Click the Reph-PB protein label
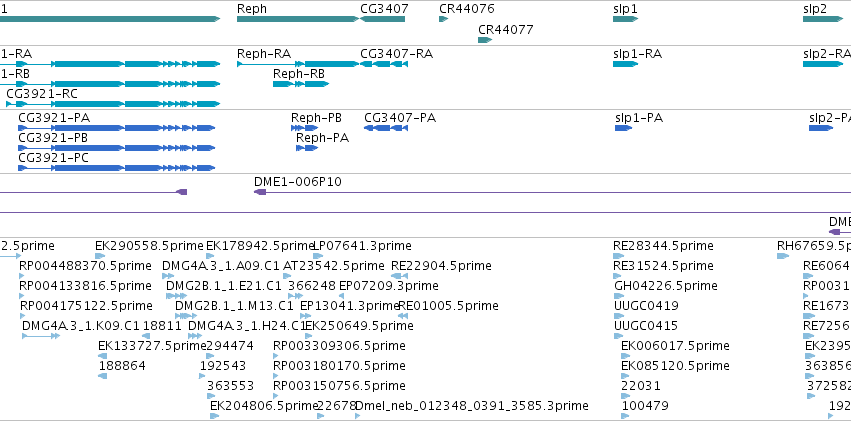Image resolution: width=851 pixels, height=421 pixels. pyautogui.click(x=316, y=118)
